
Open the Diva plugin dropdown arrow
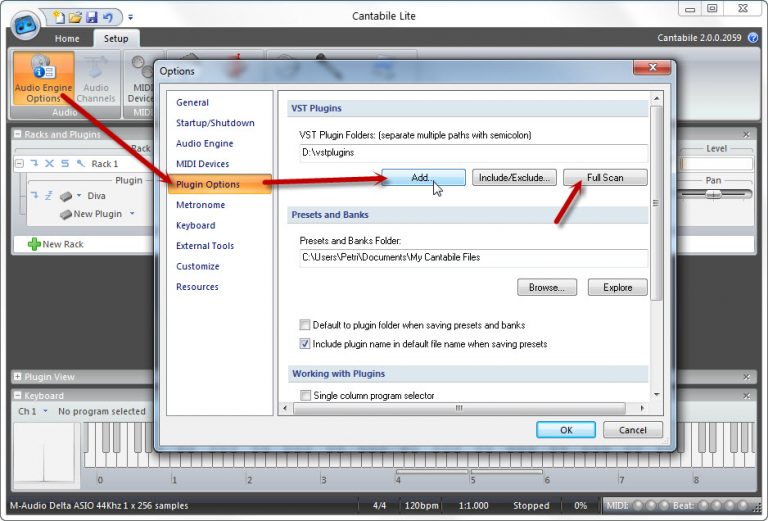coord(79,195)
